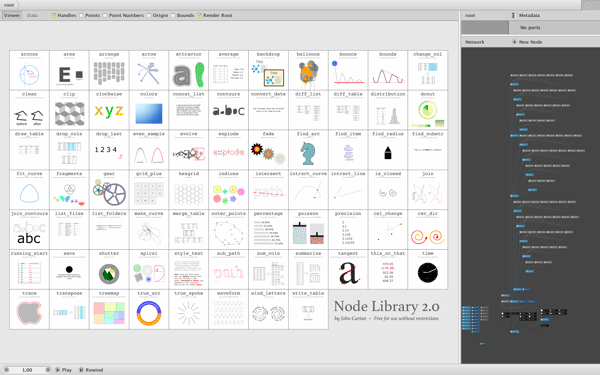Click the New Node button
This screenshot has width=600, height=375.
[x=527, y=42]
